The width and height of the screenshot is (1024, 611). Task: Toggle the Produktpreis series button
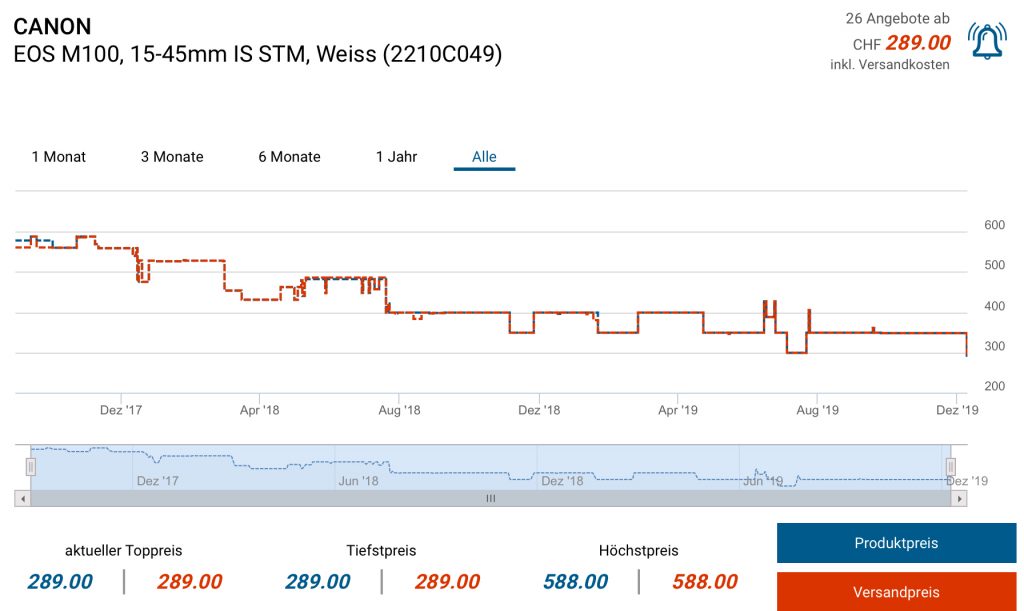point(896,544)
